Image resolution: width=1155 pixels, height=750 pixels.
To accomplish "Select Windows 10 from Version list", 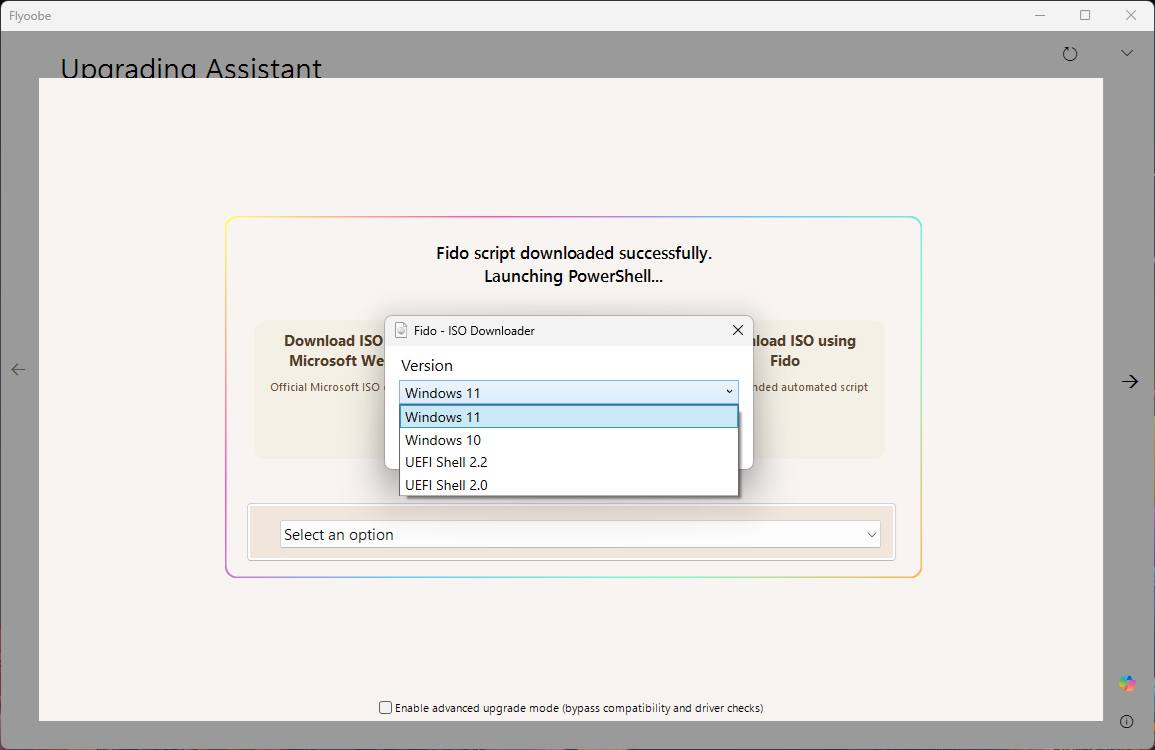I will click(569, 440).
